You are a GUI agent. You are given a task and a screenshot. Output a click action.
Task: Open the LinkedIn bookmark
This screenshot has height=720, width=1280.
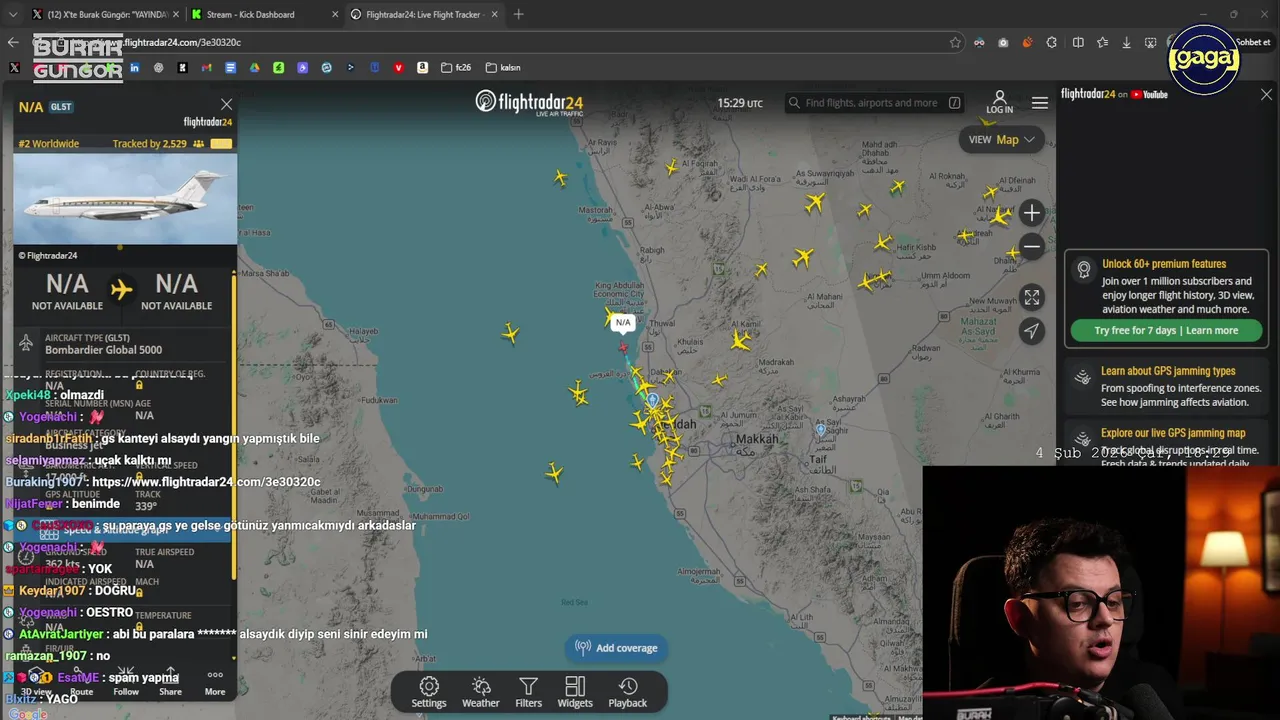pos(134,68)
